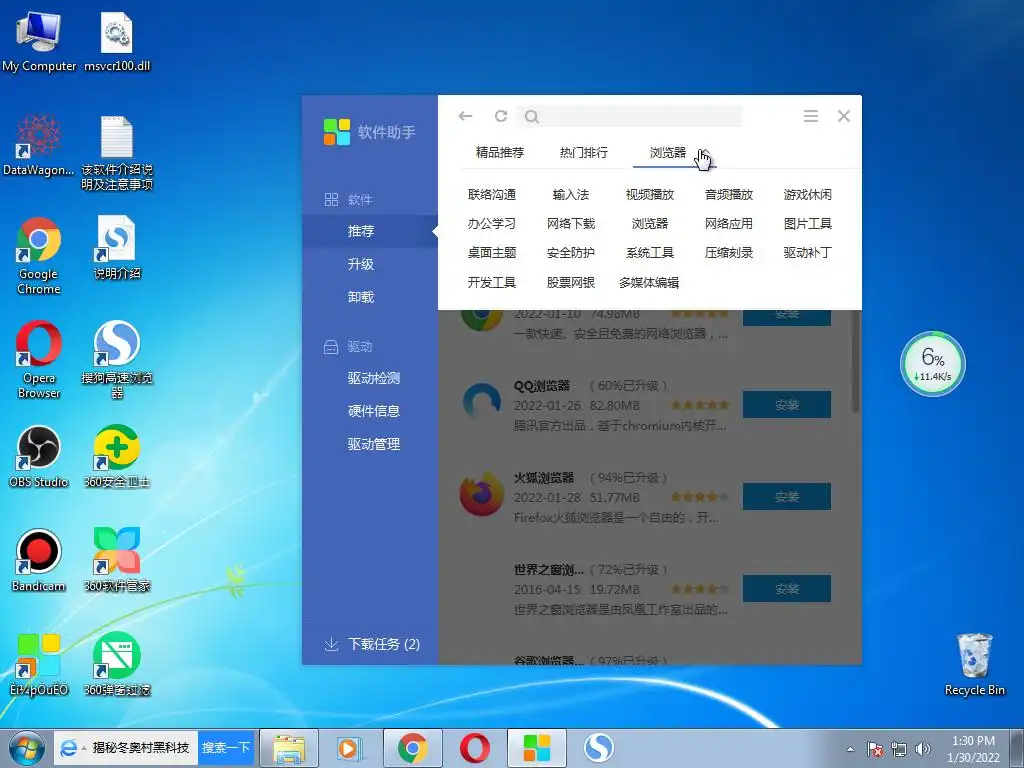Open the hamburger menu in 软件助手
1024x768 pixels.
(810, 116)
